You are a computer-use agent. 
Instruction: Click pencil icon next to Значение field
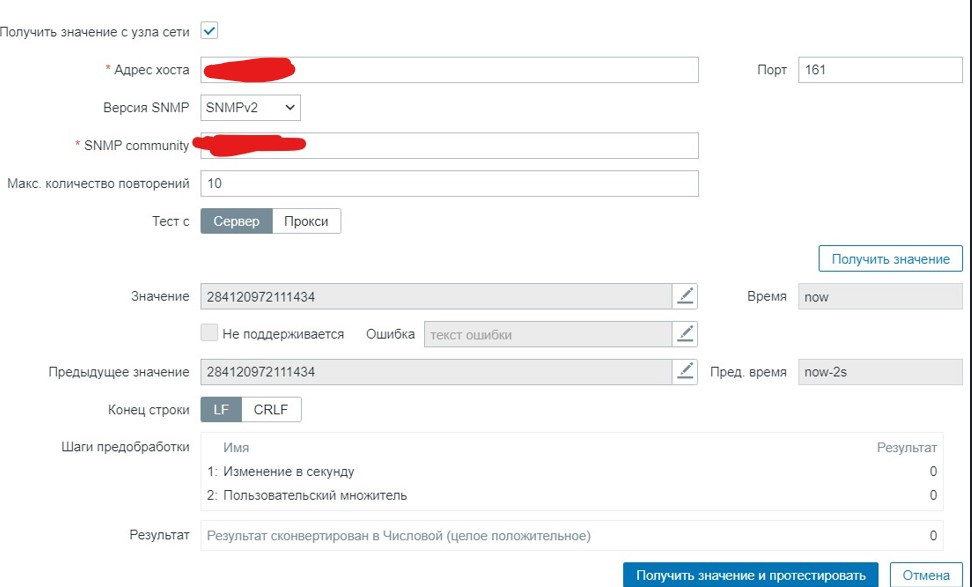point(685,296)
